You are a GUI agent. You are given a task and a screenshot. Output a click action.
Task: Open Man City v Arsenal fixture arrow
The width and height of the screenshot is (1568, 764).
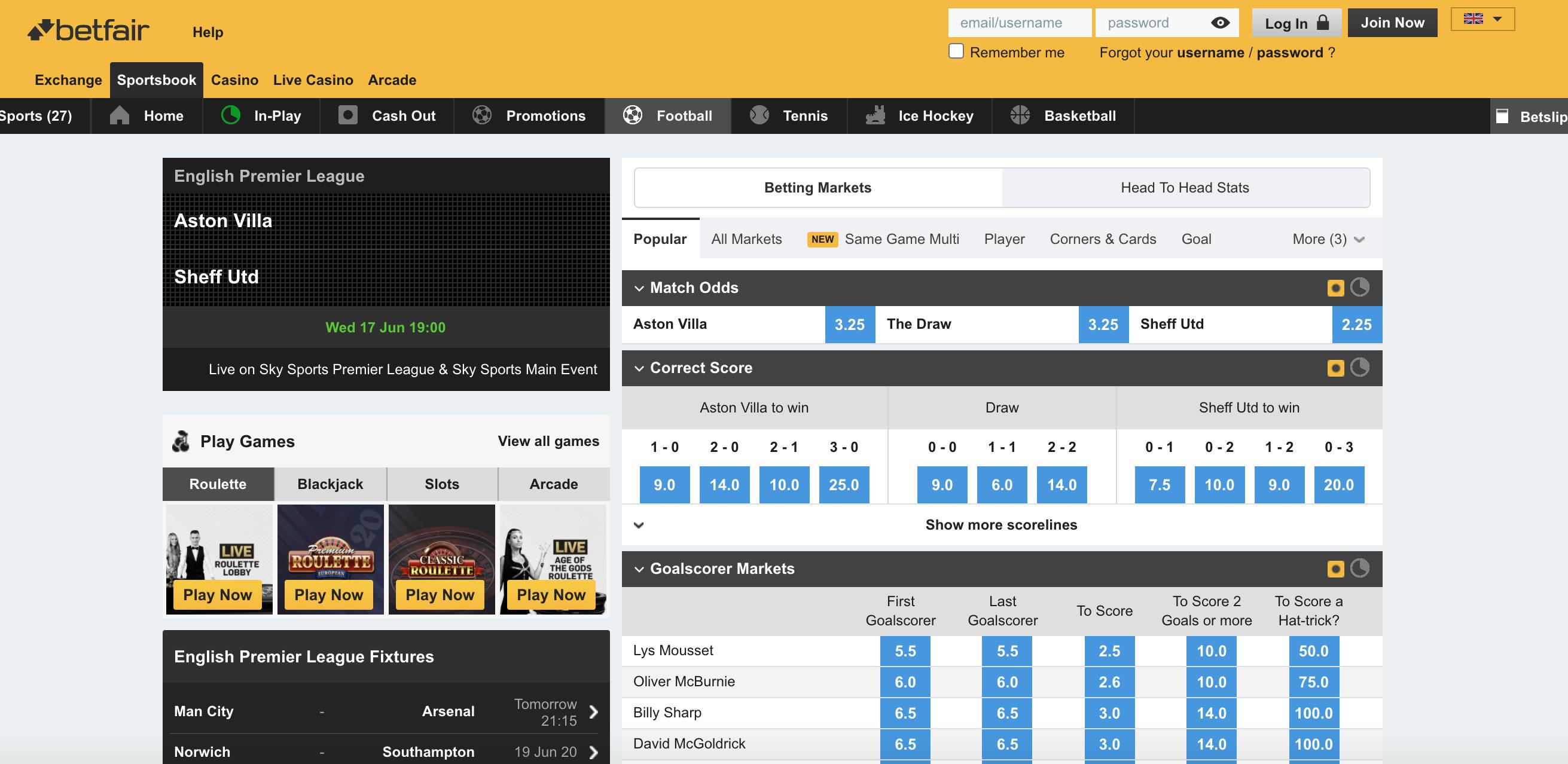pos(593,711)
